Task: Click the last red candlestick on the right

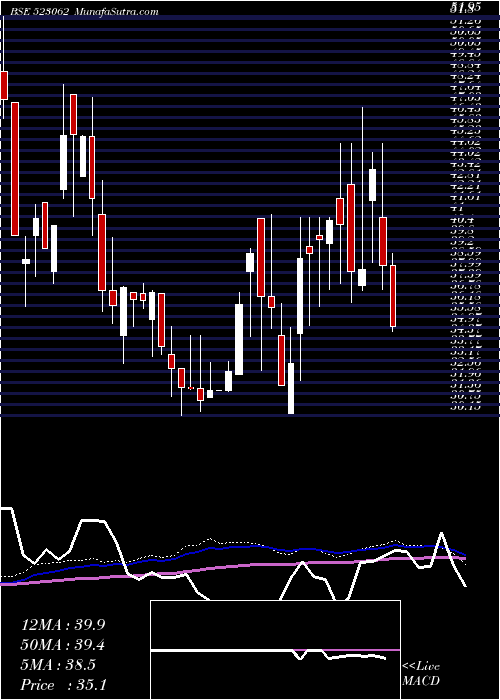Action: click(393, 296)
